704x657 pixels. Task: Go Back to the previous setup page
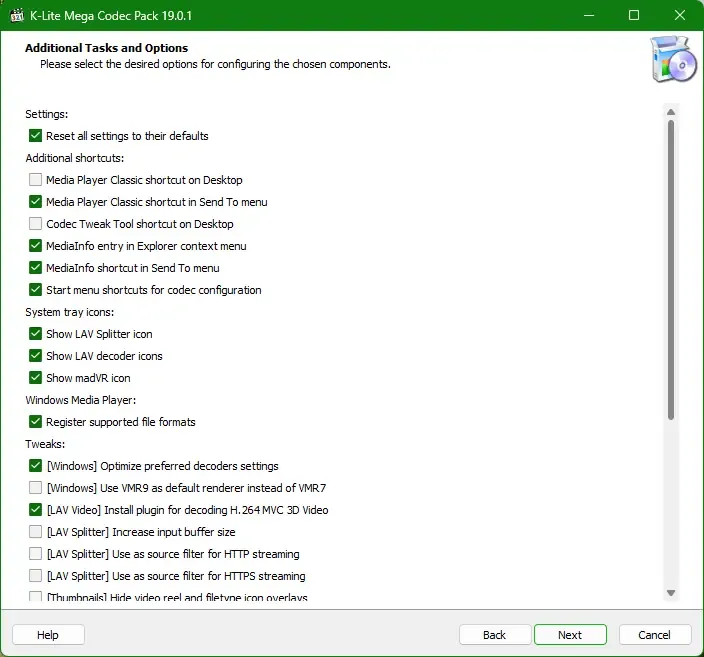[495, 635]
